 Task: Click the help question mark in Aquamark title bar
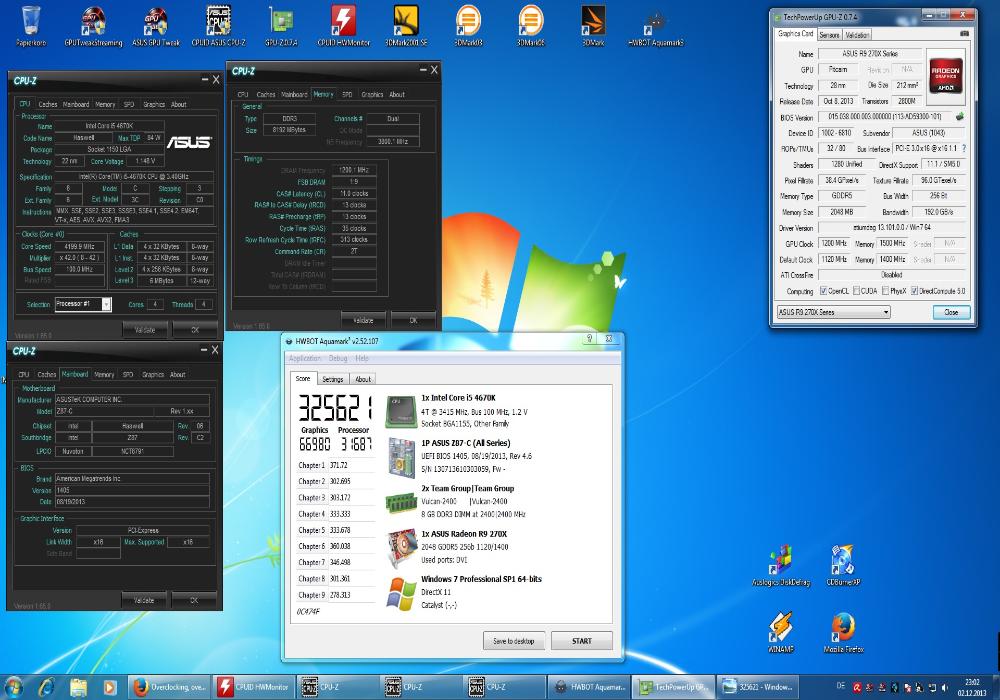pos(590,339)
